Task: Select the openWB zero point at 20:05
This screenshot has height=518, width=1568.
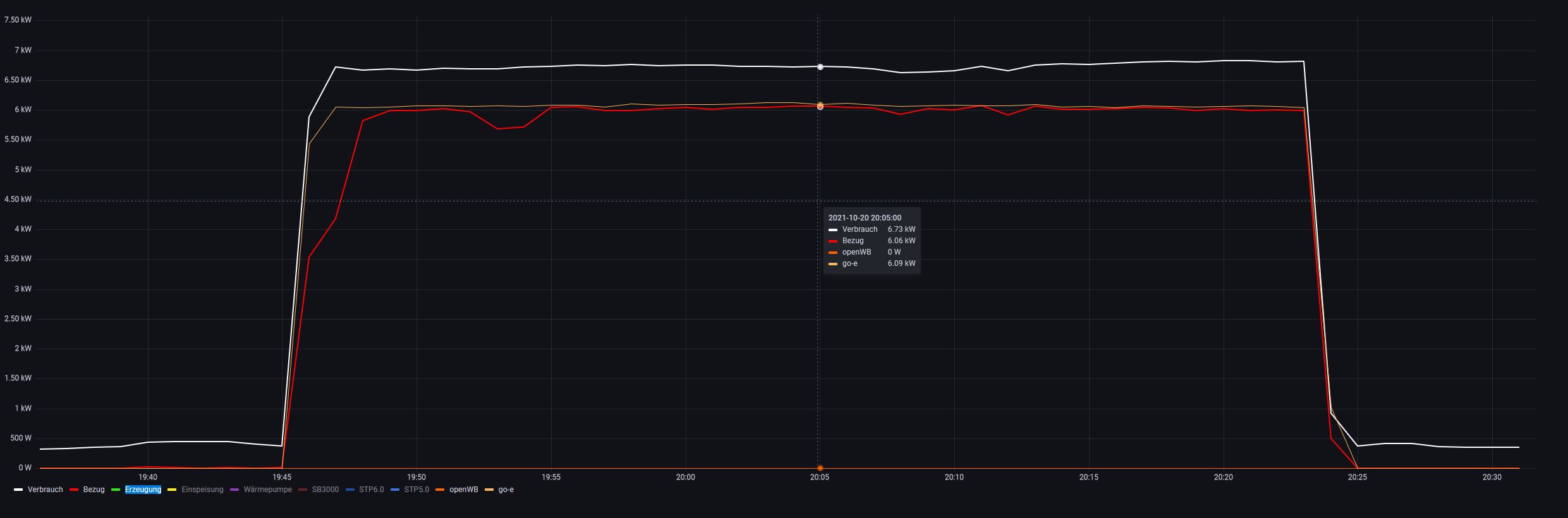Action: [x=820, y=468]
